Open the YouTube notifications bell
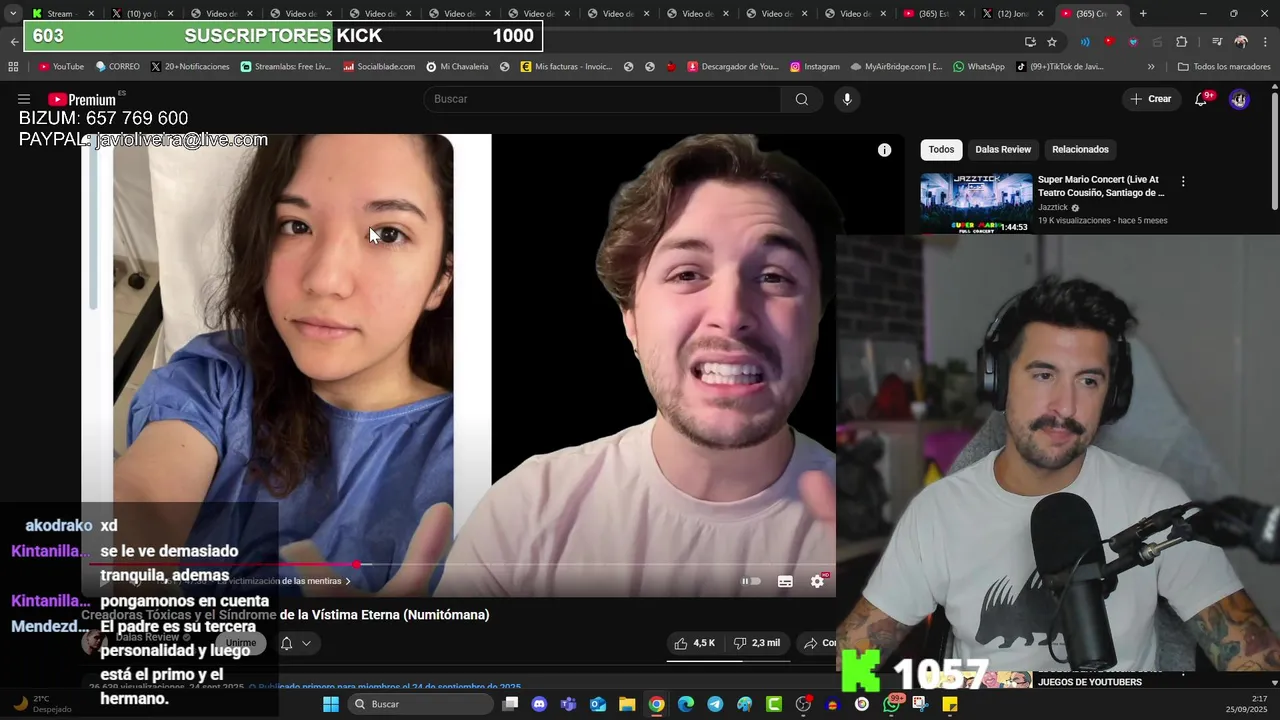The height and width of the screenshot is (720, 1280). pyautogui.click(x=1201, y=99)
